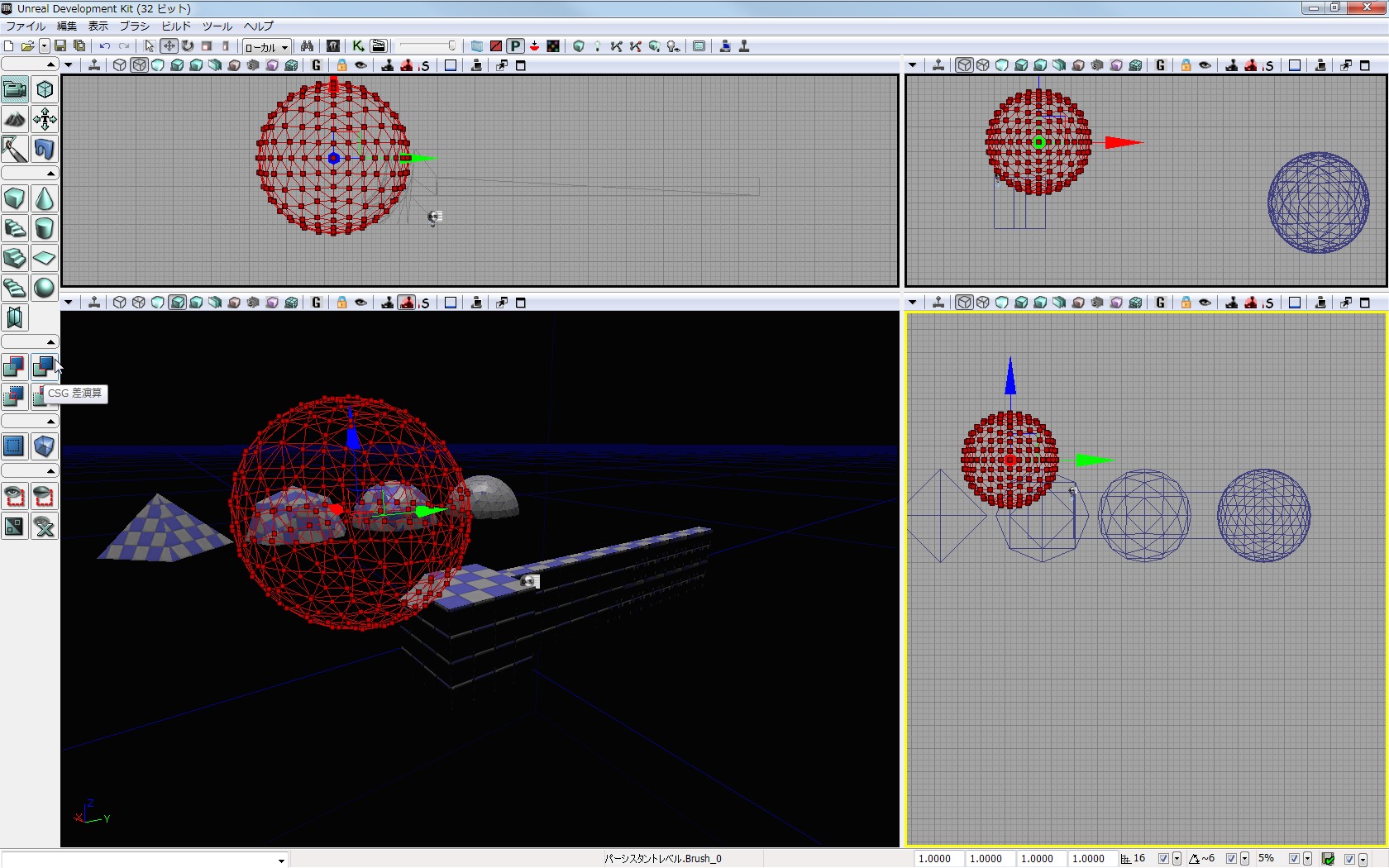Activate Terrain editing mode
Viewport: 1389px width, 868px height.
point(14,120)
